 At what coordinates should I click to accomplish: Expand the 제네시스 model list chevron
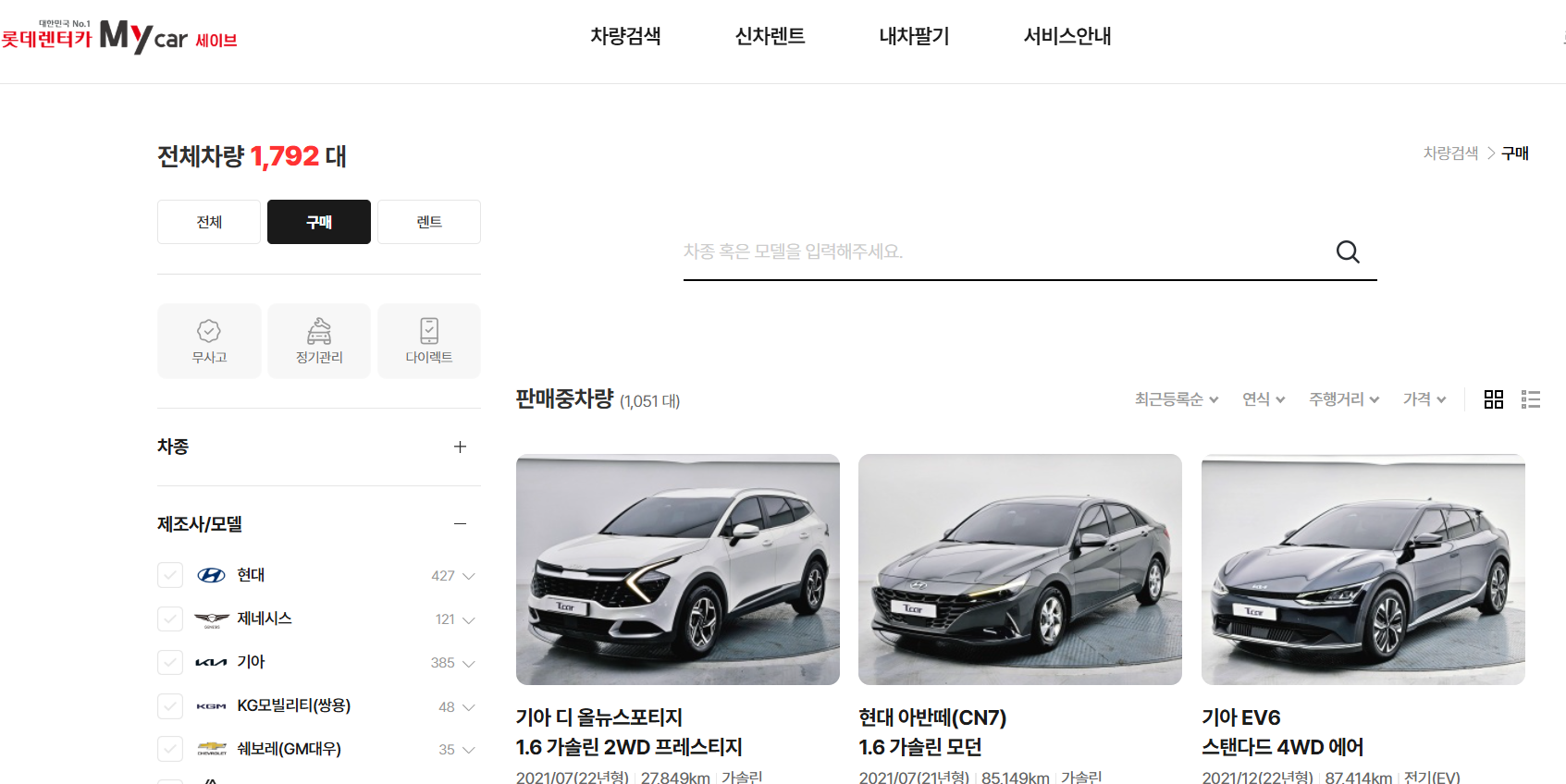point(469,619)
